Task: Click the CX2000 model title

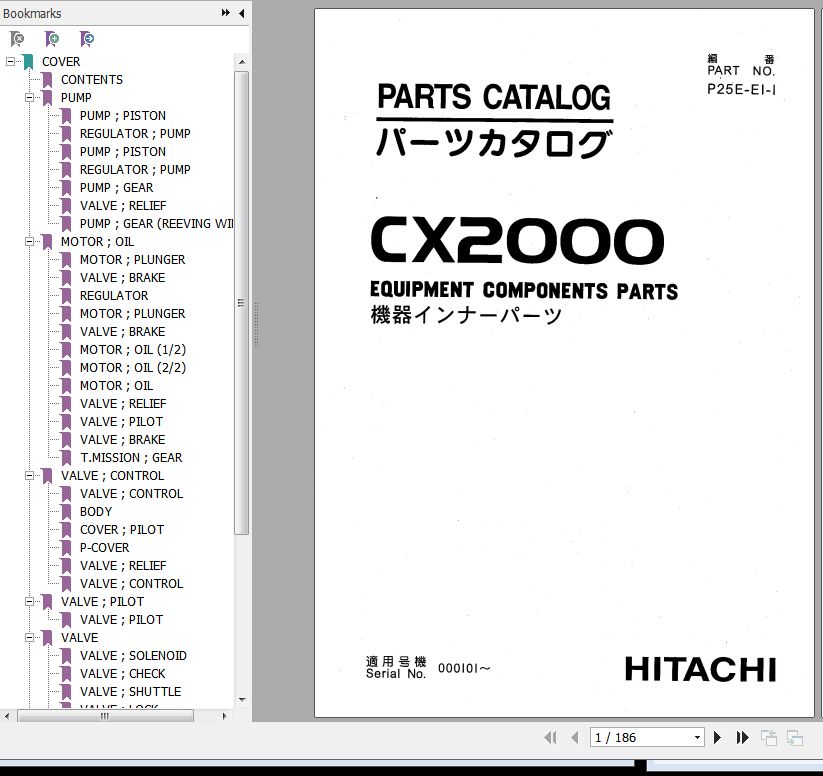Action: pyautogui.click(x=518, y=240)
